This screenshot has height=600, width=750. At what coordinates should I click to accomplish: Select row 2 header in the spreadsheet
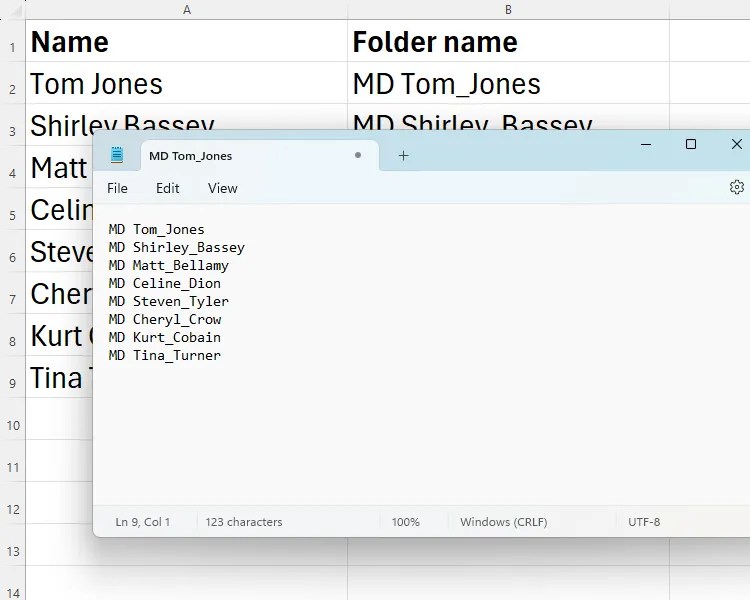(x=12, y=83)
